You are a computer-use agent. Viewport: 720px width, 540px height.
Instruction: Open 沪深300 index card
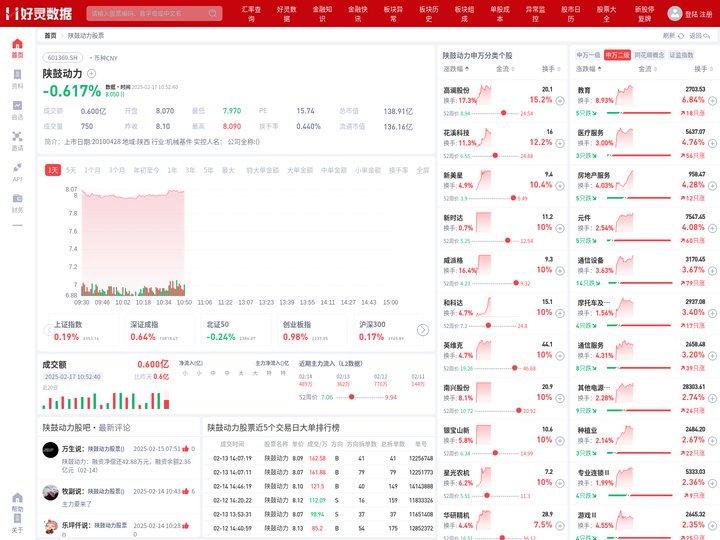click(x=386, y=330)
